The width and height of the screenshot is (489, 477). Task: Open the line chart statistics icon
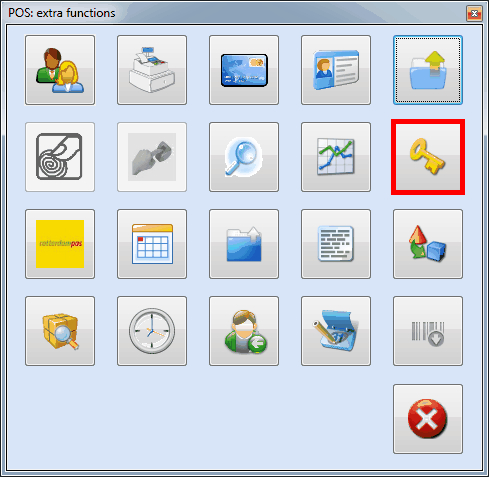pyautogui.click(x=336, y=157)
